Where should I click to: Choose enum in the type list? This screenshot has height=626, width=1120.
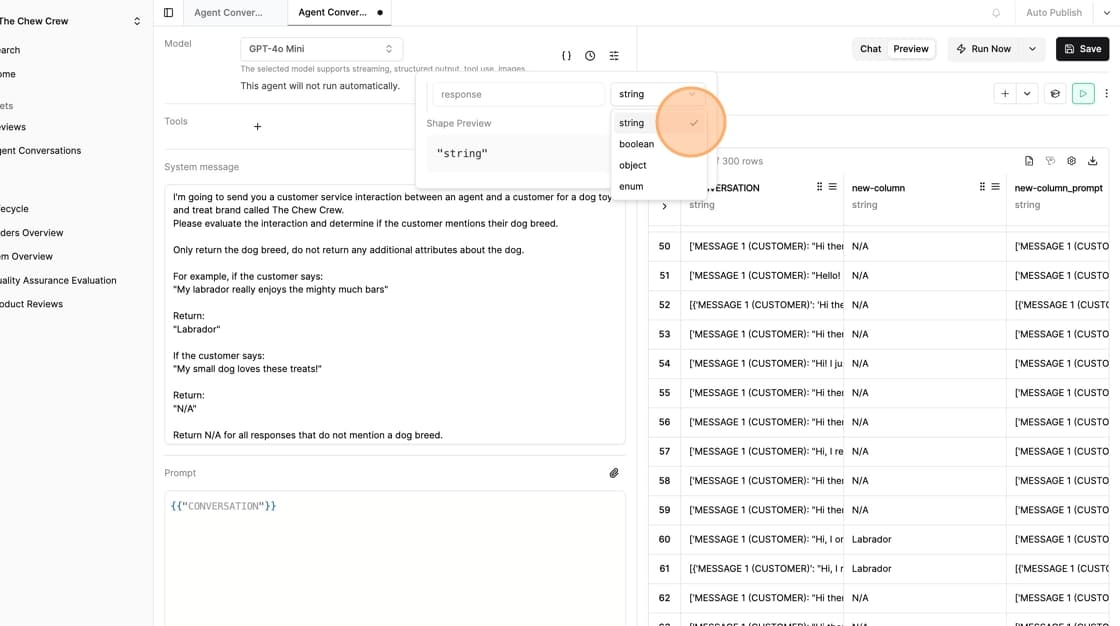(x=631, y=186)
